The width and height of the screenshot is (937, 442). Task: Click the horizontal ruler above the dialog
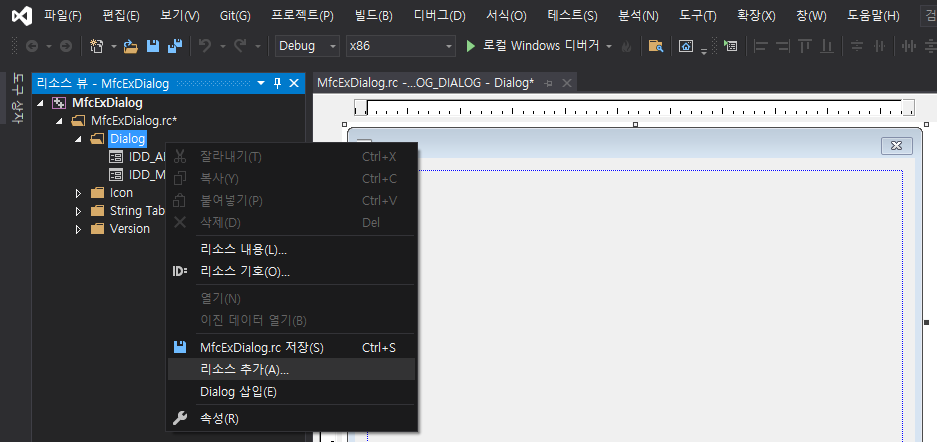(x=634, y=108)
